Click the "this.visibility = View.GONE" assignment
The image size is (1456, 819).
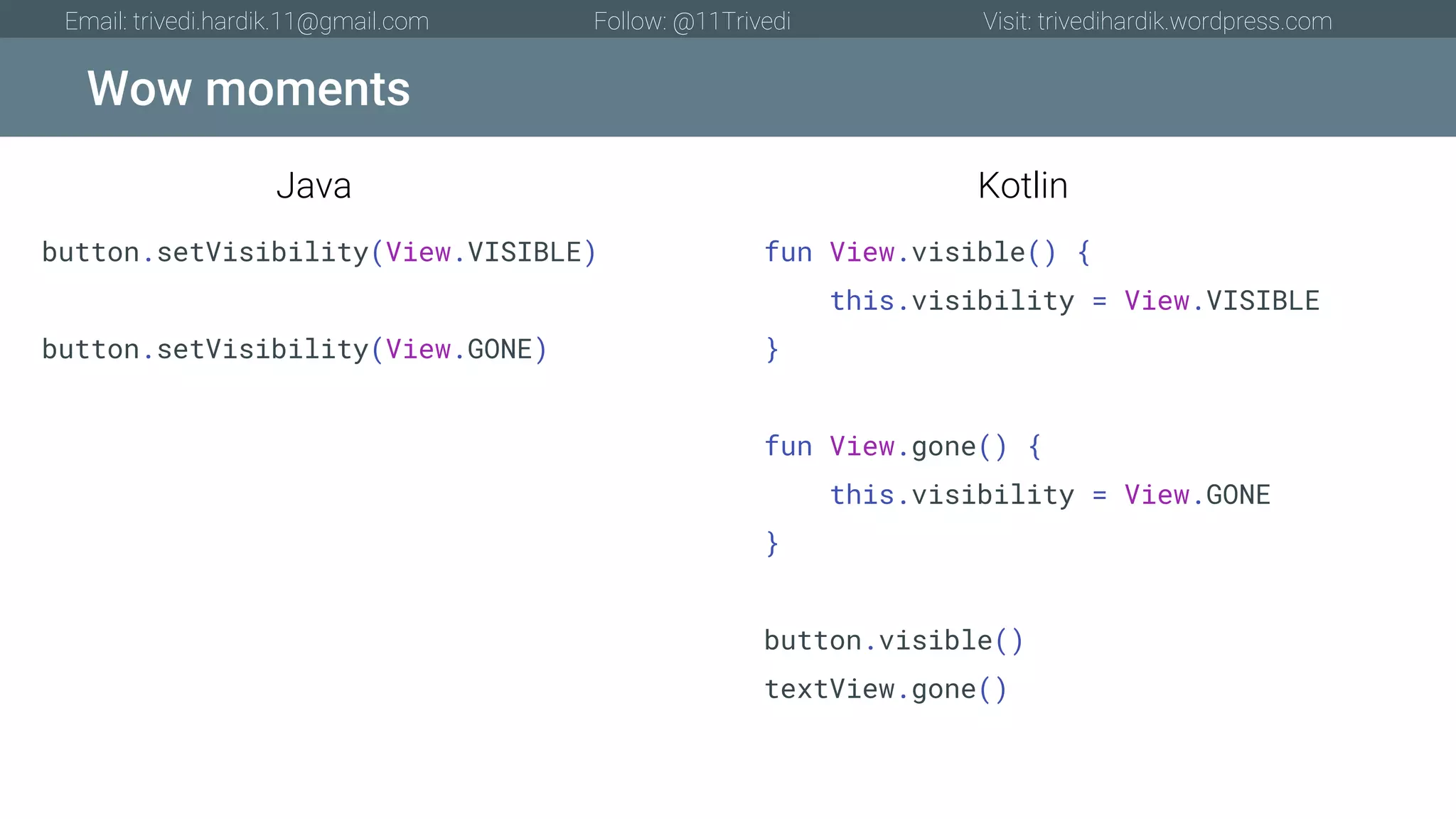[1049, 495]
